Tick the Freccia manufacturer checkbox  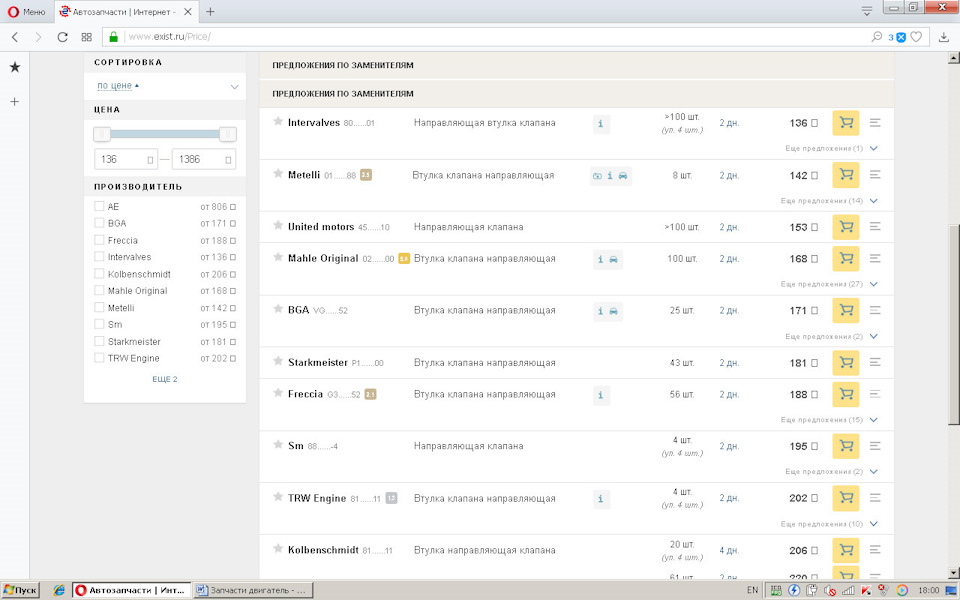click(99, 240)
